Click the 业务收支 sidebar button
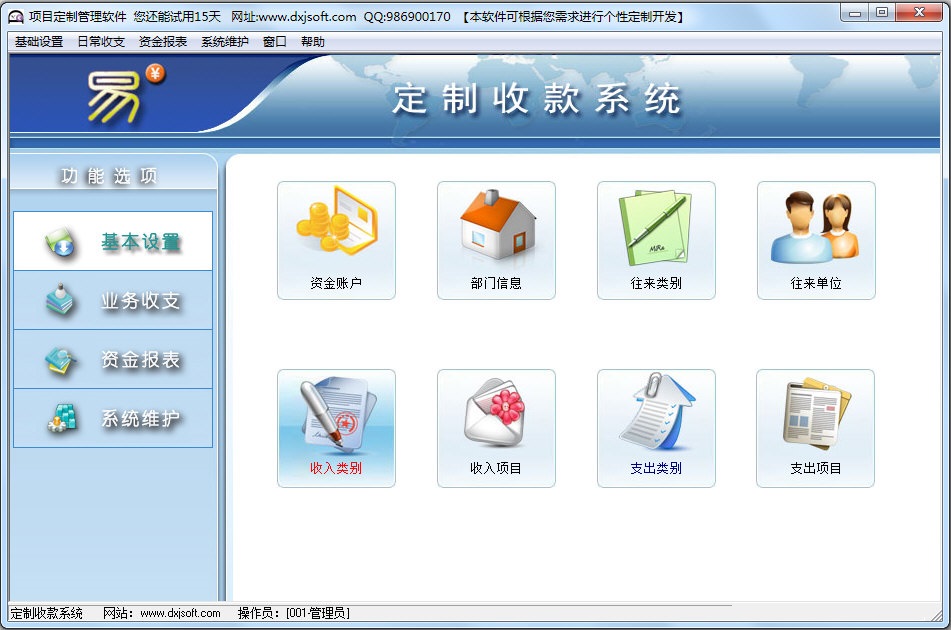Viewport: 951px width, 630px height. (112, 299)
